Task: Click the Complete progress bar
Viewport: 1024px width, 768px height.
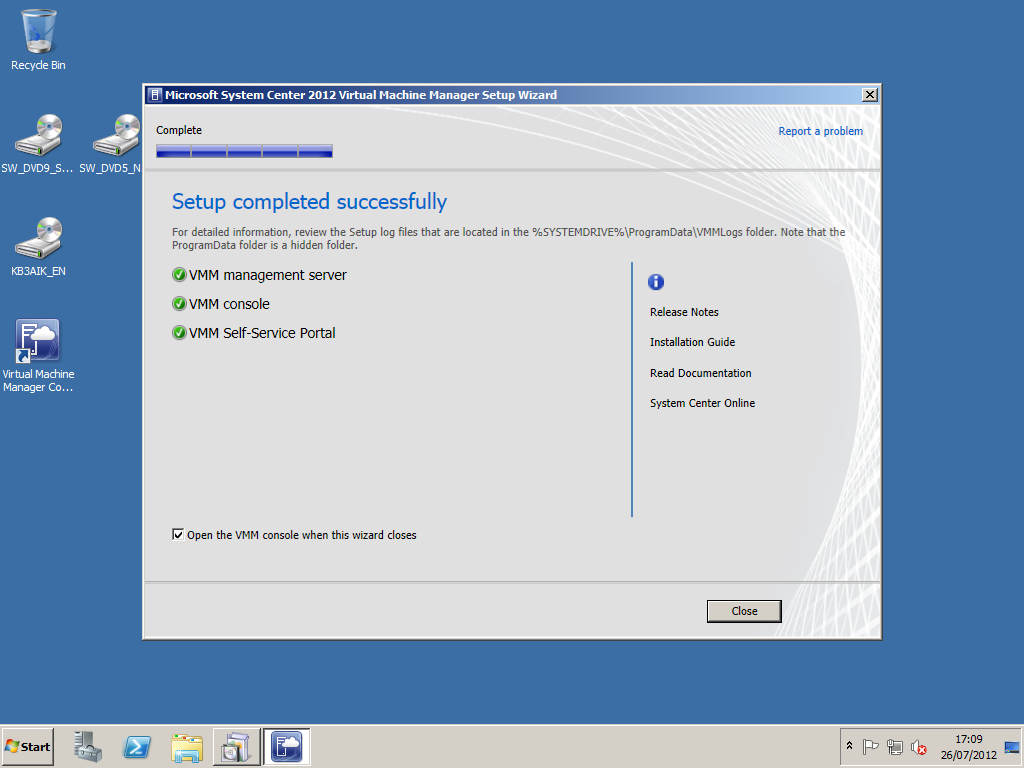Action: point(244,151)
